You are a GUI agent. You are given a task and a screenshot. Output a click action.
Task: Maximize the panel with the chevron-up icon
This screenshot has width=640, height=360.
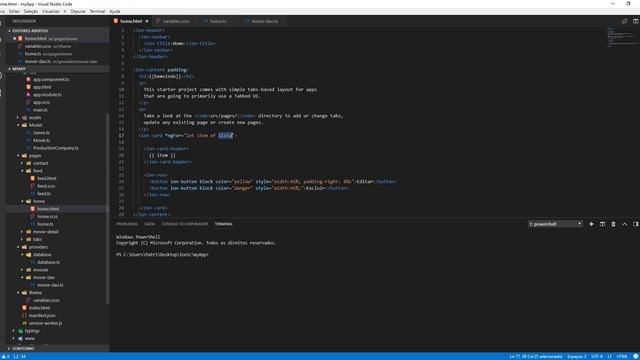(624, 224)
